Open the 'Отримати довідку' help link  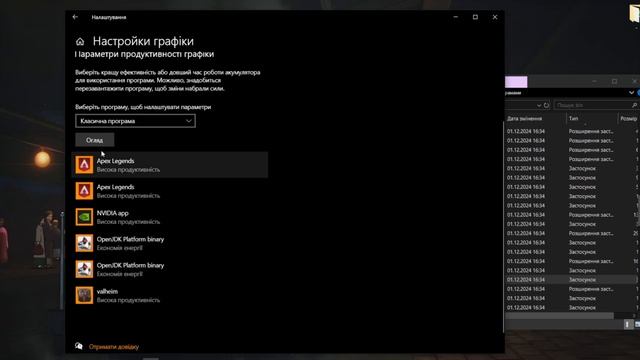[114, 347]
